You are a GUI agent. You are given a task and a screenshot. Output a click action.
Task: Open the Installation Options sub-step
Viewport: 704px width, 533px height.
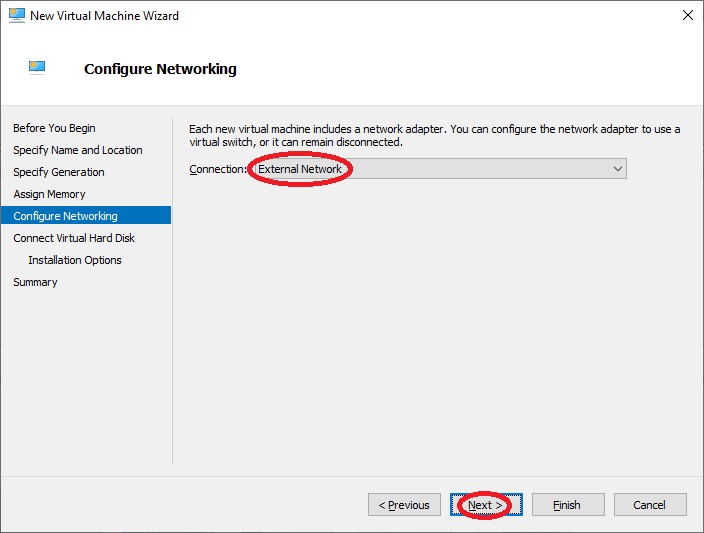click(x=75, y=260)
